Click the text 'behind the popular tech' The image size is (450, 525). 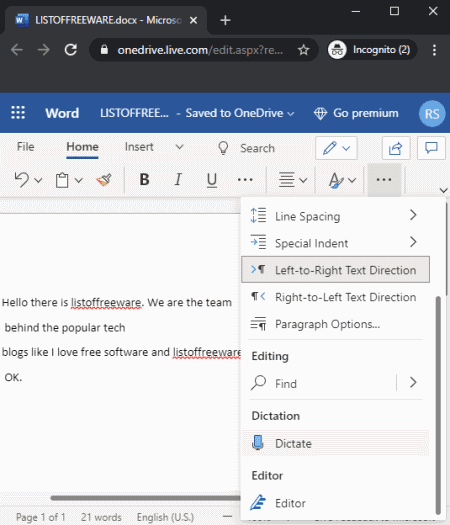pos(65,327)
